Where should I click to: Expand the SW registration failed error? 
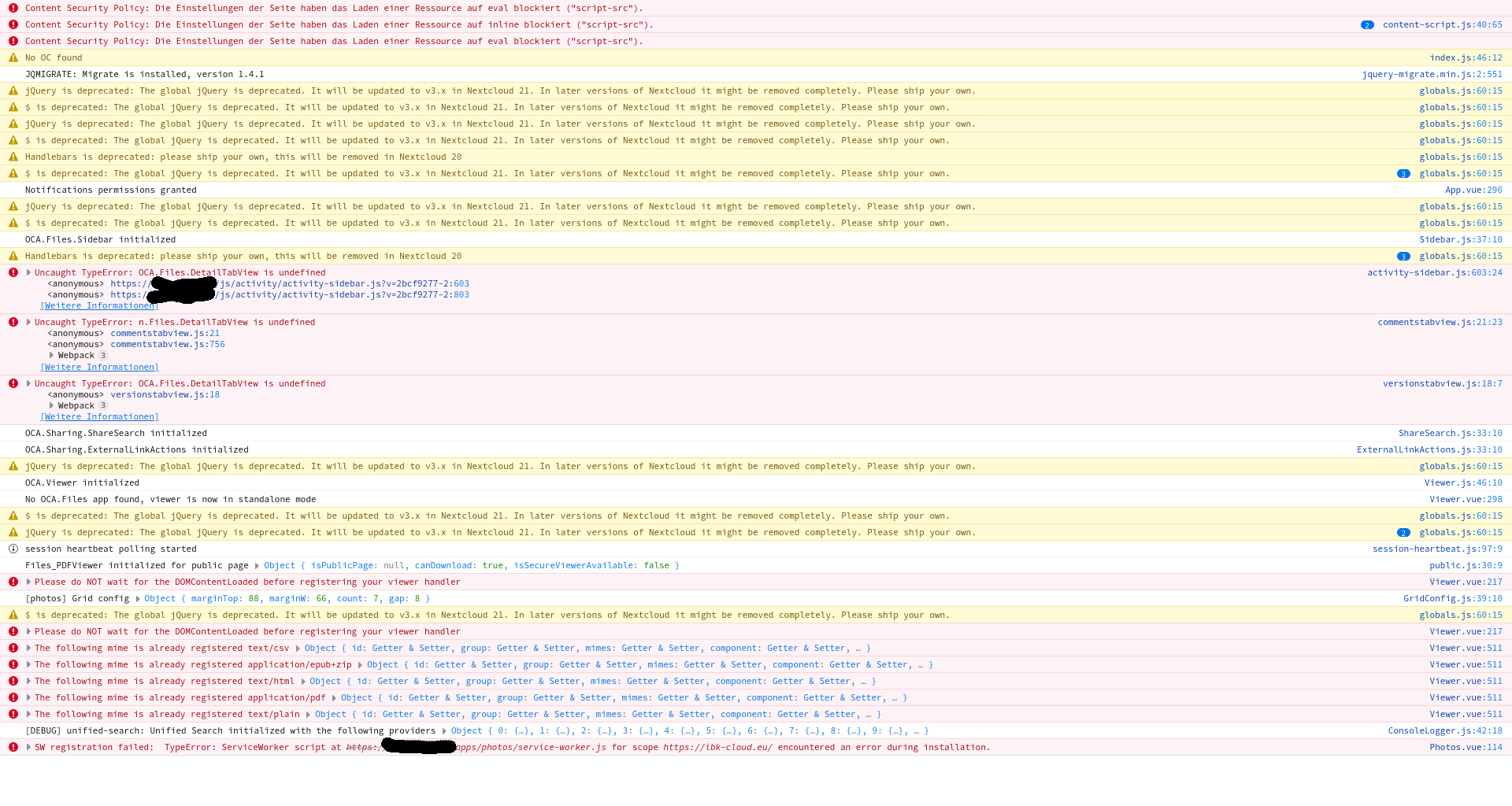click(28, 747)
